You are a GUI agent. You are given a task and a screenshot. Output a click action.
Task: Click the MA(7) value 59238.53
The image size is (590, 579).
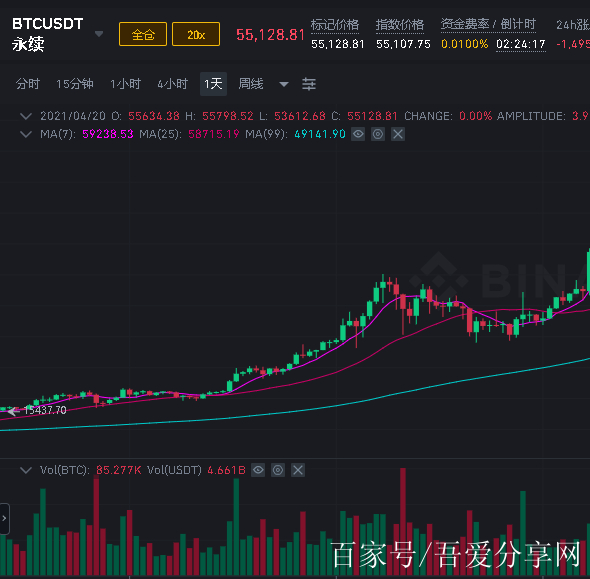(108, 134)
